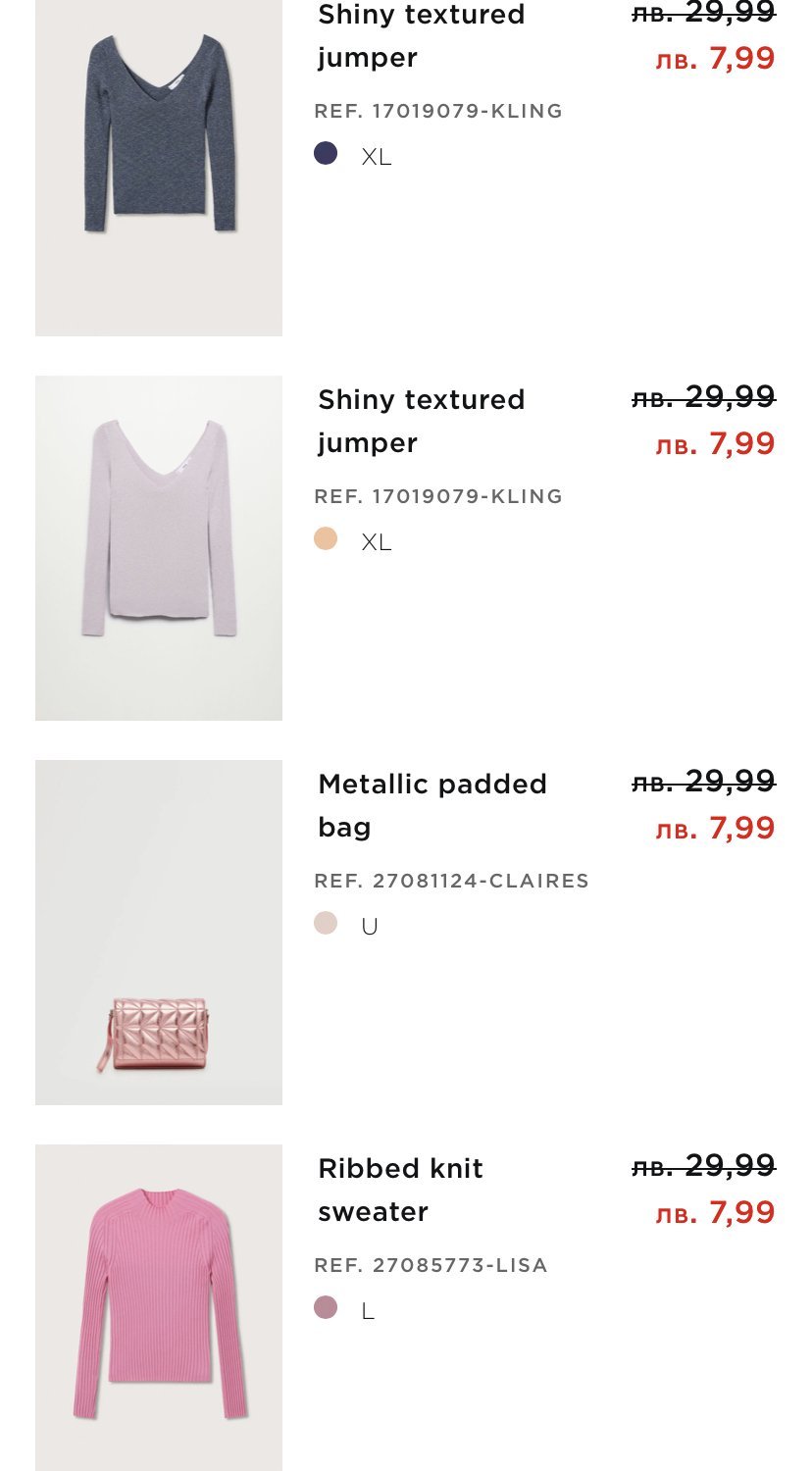Viewport: 812px width, 1471px height.
Task: Click size XL next to the peach swatch
Action: [376, 542]
